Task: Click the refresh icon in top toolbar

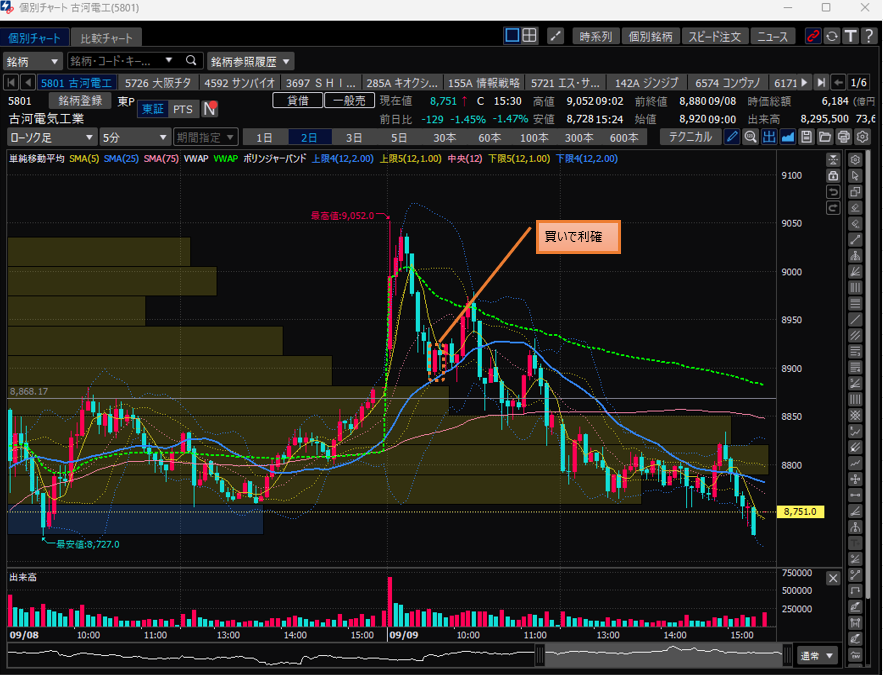Action: coord(831,36)
